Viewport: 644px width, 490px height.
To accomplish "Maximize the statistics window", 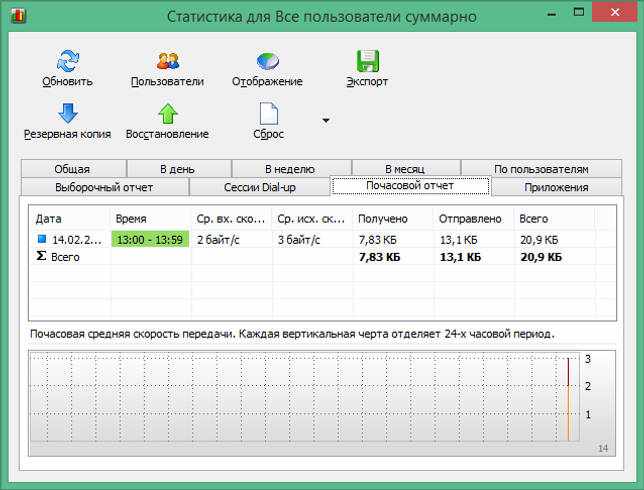I will tap(579, 12).
